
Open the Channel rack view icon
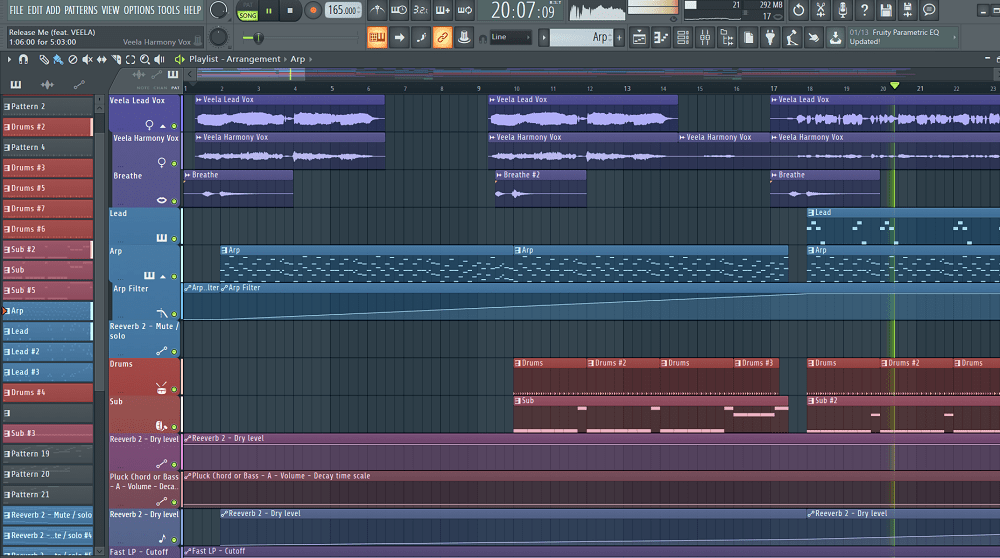point(683,38)
